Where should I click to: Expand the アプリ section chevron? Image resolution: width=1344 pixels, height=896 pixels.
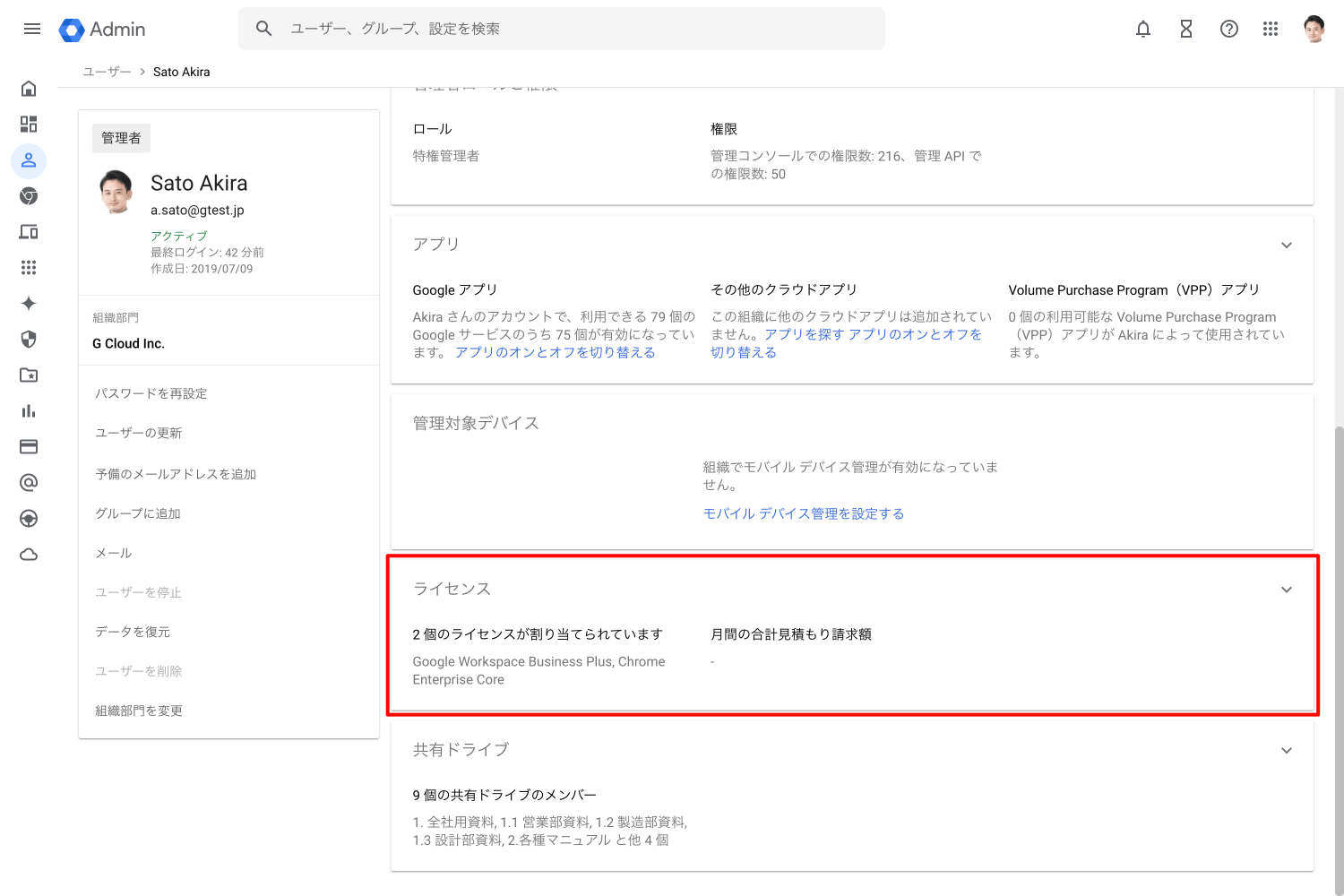point(1287,246)
